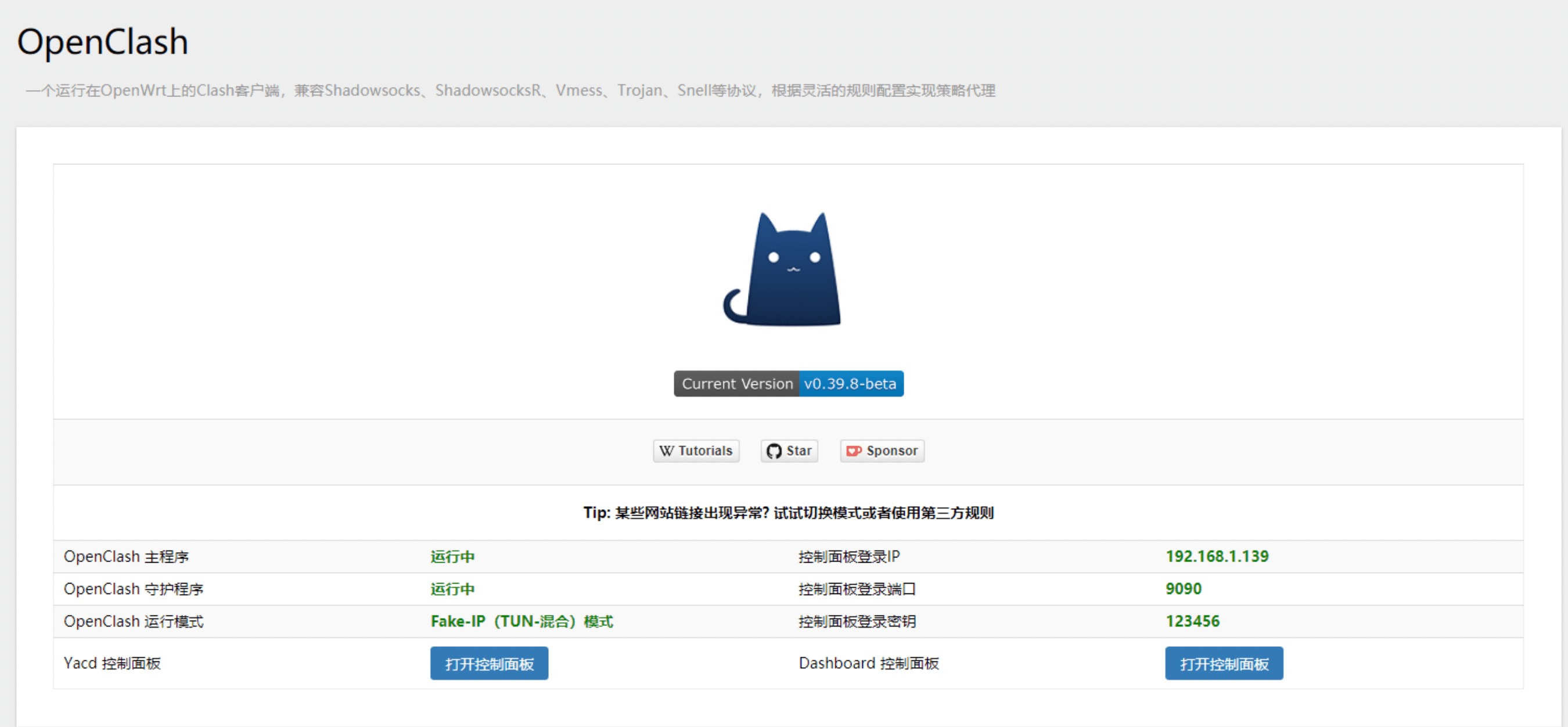Image resolution: width=1568 pixels, height=727 pixels.
Task: Click the GitHub octocat icon
Action: 774,451
